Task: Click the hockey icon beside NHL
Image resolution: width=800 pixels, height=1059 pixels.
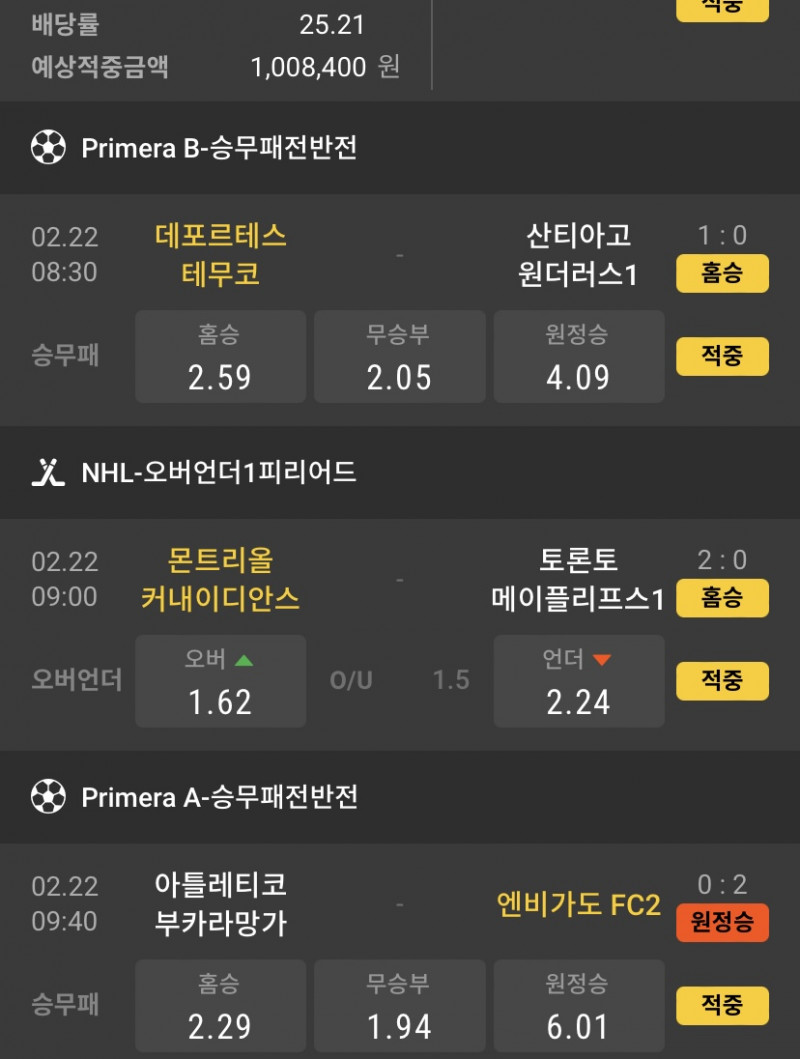Action: 48,472
